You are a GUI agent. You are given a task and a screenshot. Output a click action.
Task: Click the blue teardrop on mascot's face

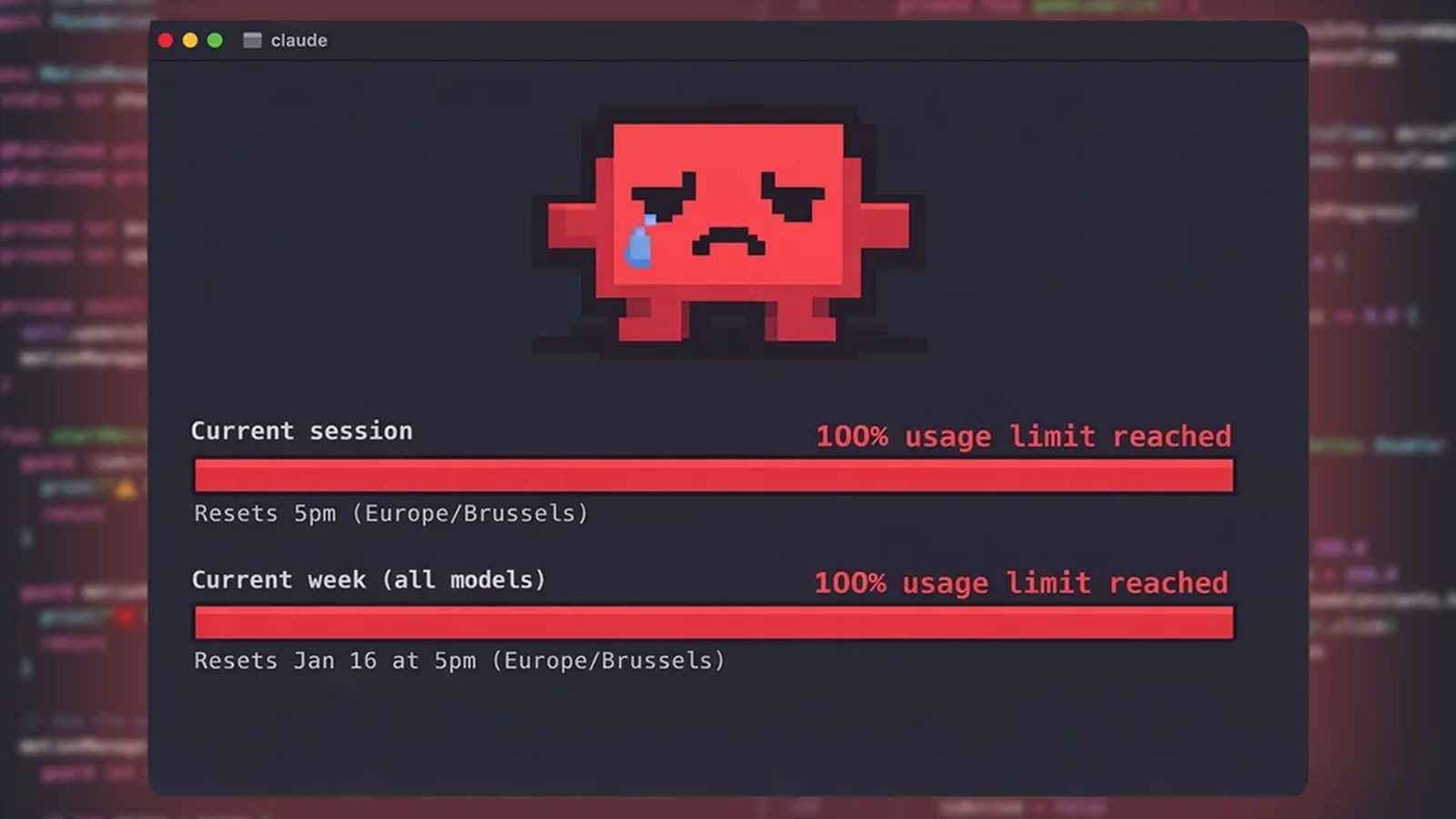point(640,242)
